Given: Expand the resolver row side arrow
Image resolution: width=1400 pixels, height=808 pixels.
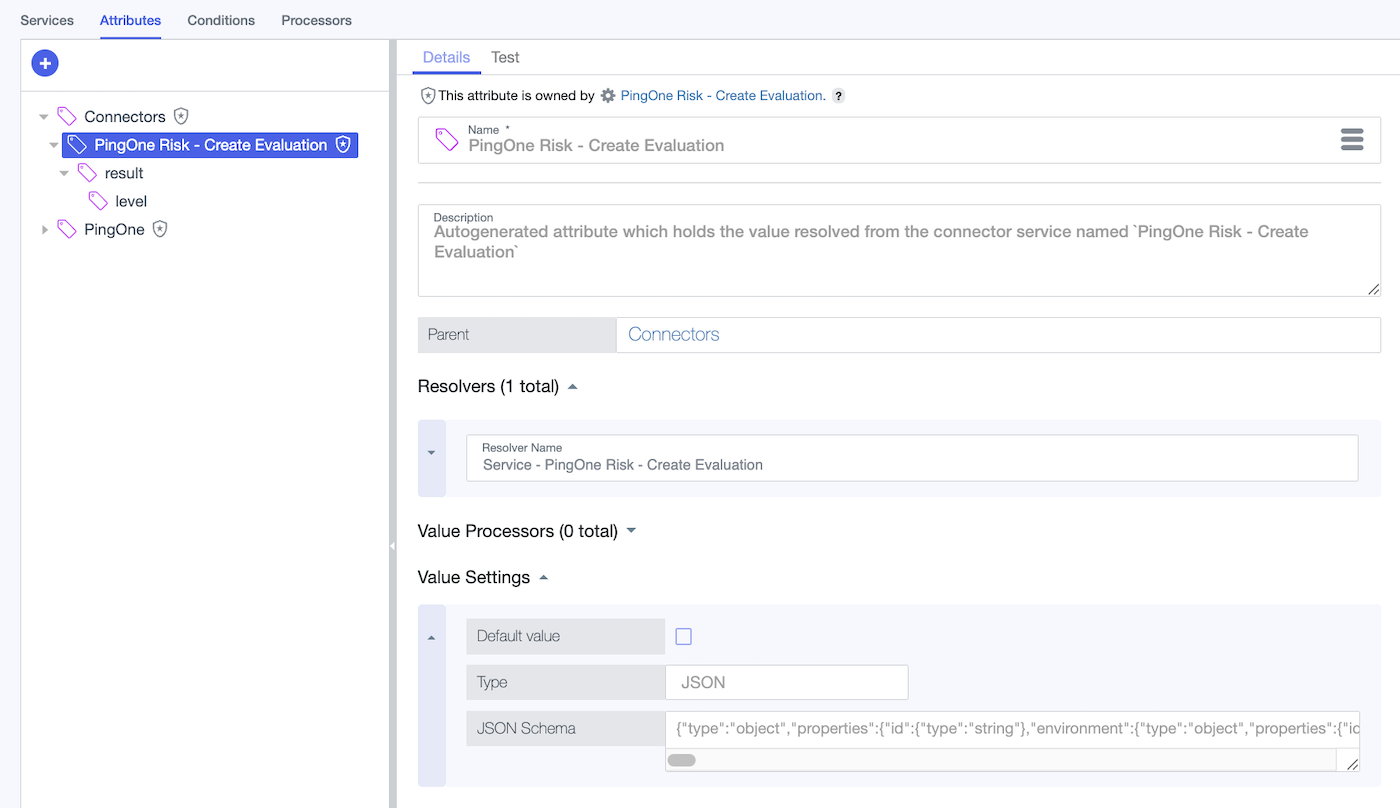Looking at the screenshot, I should point(432,453).
